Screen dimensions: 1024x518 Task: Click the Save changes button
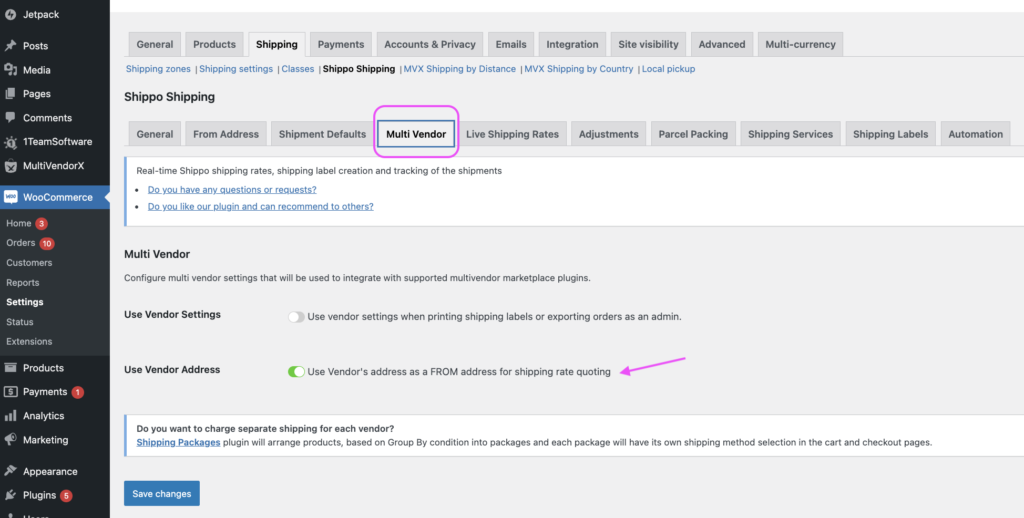click(162, 494)
